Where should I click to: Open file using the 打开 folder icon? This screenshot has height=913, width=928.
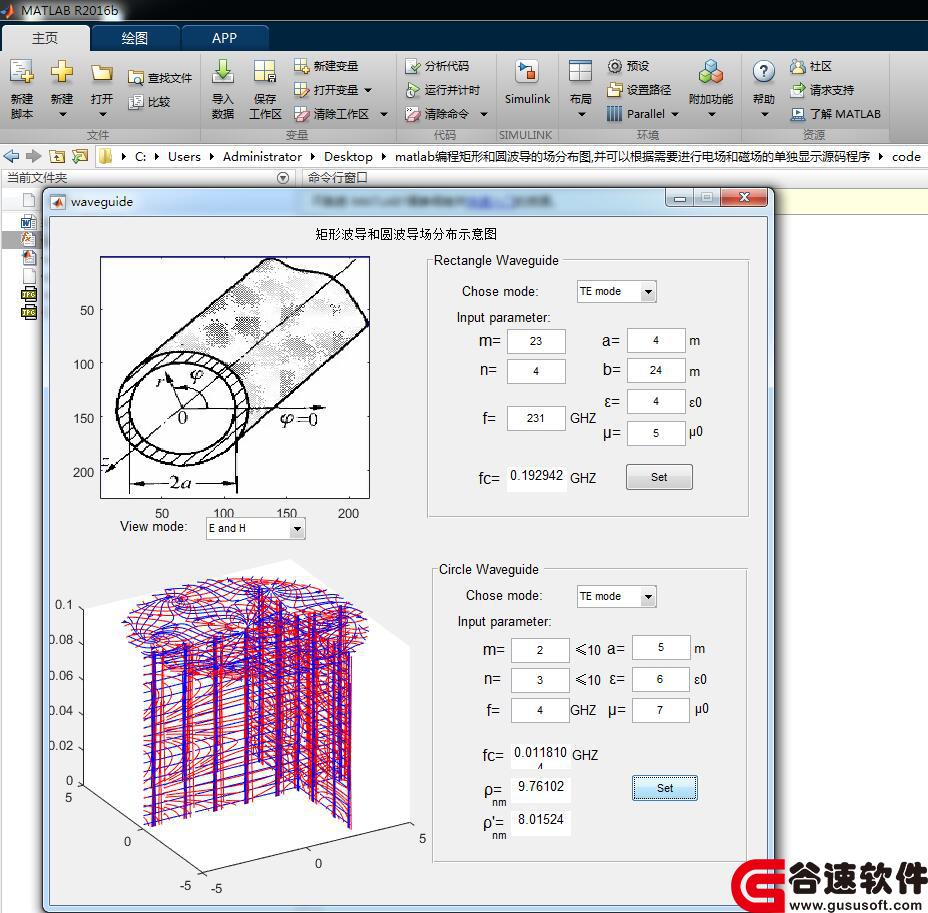click(102, 72)
